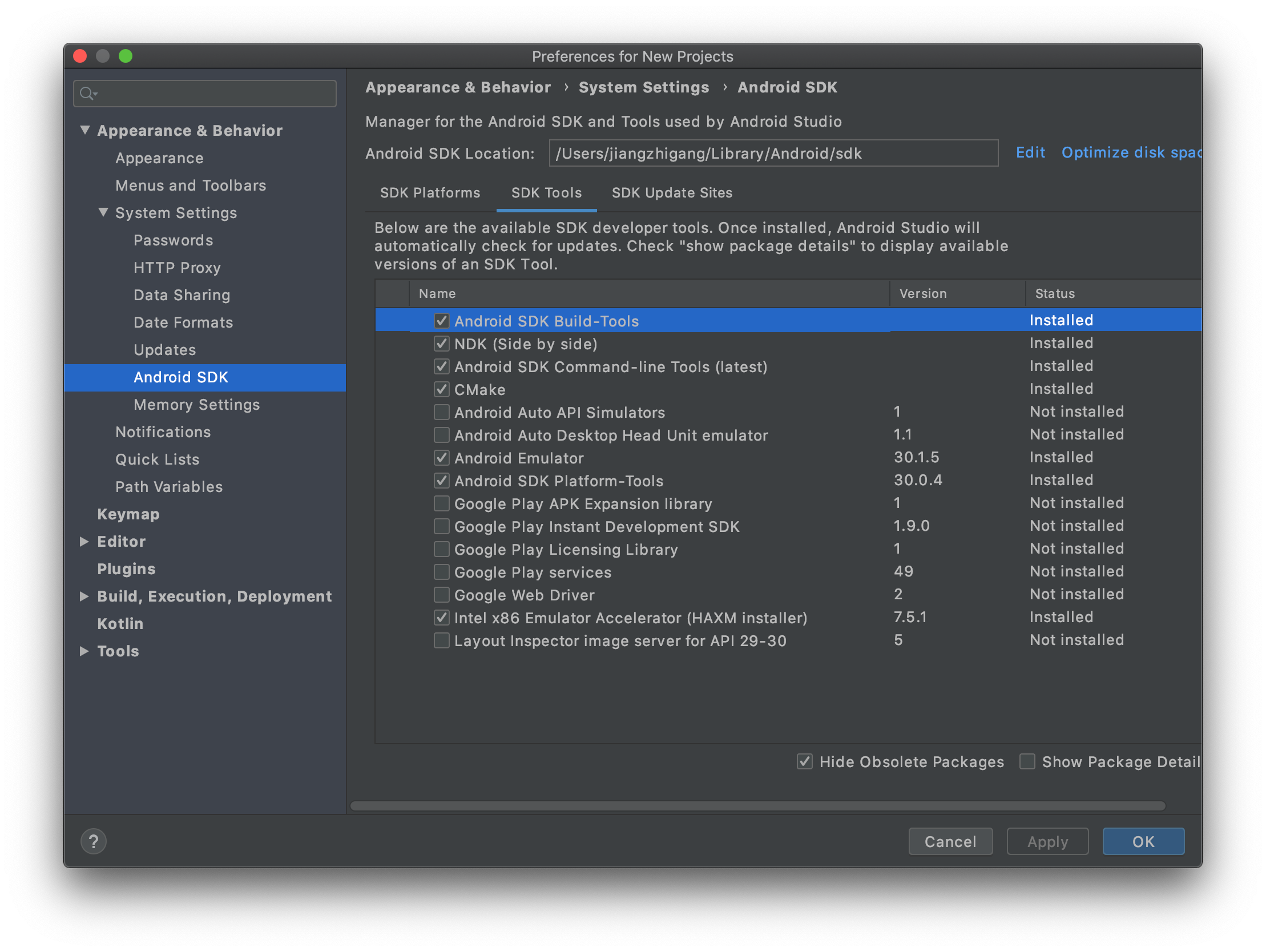Select Google Web Driver row name
1266x952 pixels.
click(524, 595)
